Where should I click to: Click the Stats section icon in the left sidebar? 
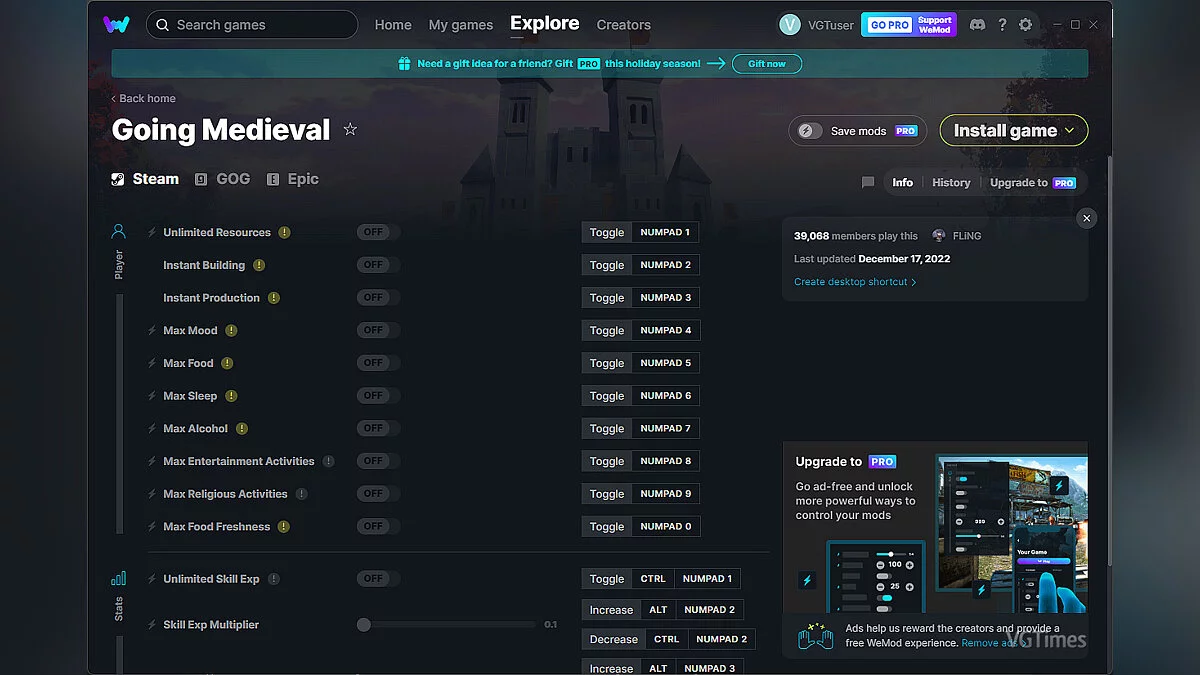click(119, 578)
